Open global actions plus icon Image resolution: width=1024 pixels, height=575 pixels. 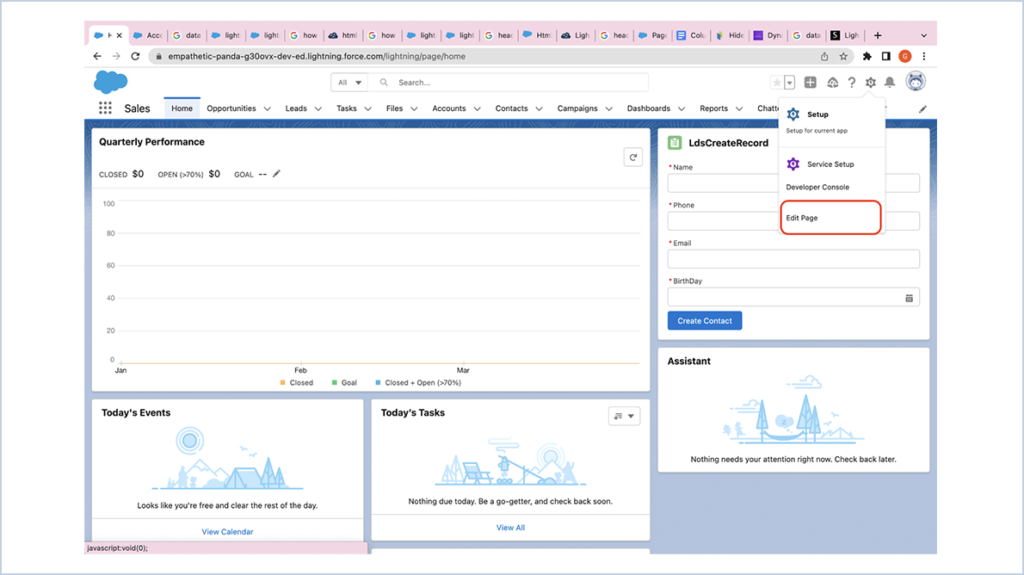[x=810, y=82]
